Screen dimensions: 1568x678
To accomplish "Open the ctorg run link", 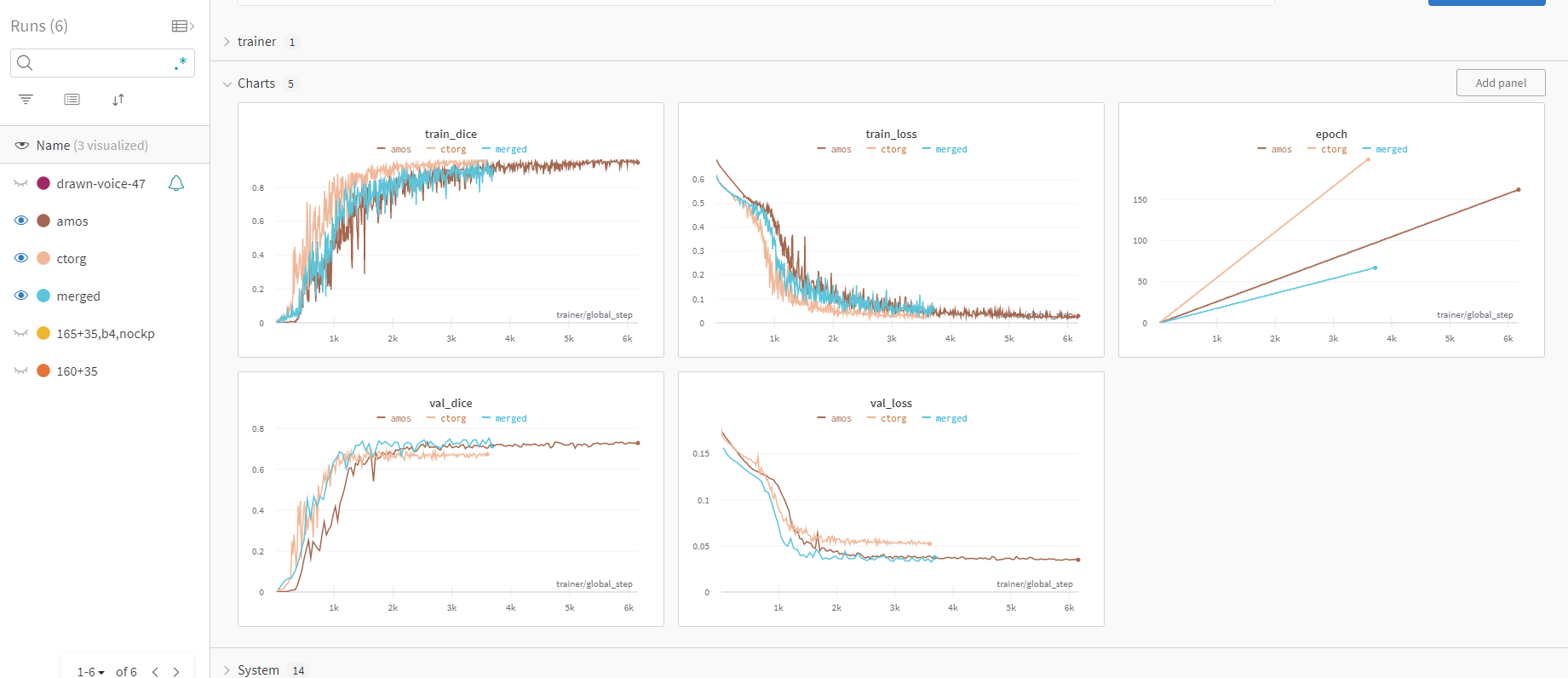I will pyautogui.click(x=72, y=259).
